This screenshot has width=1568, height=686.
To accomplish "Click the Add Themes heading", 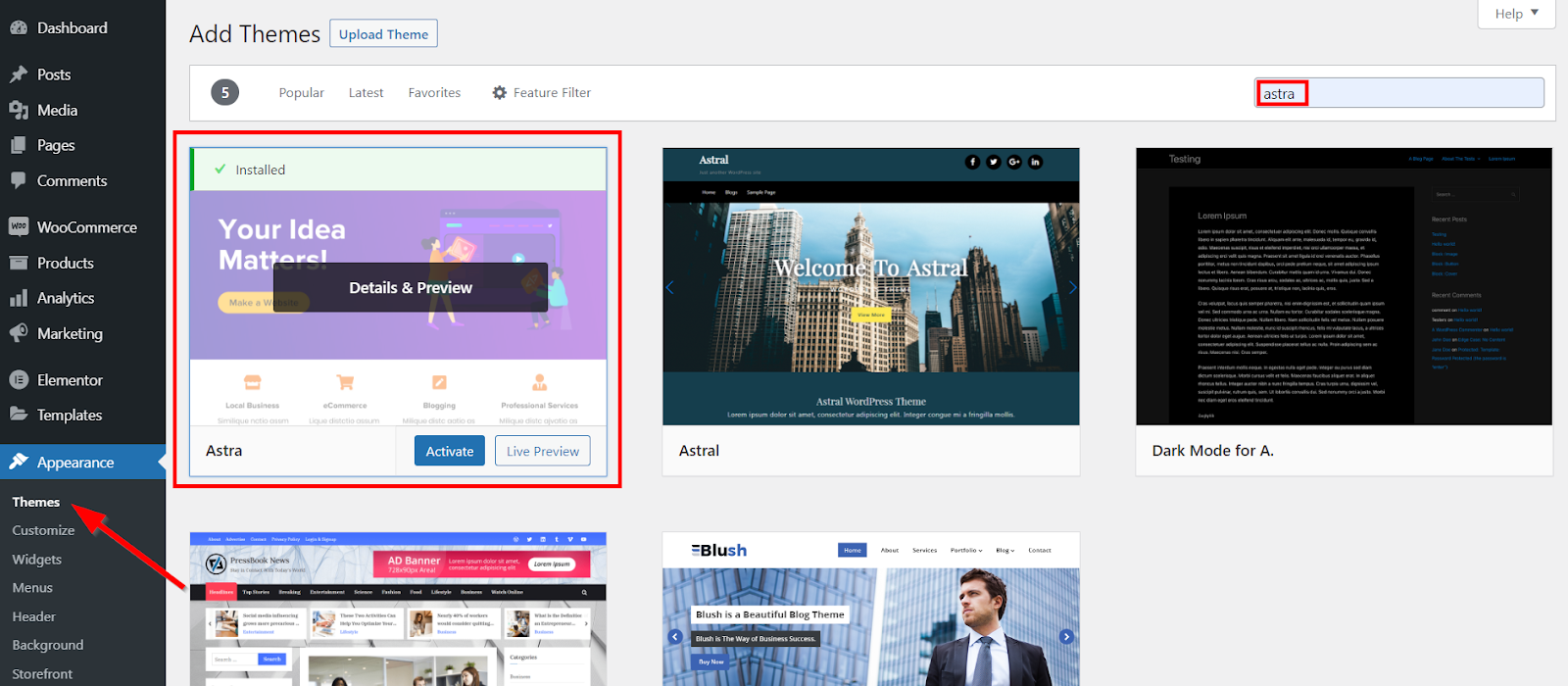I will [x=255, y=33].
